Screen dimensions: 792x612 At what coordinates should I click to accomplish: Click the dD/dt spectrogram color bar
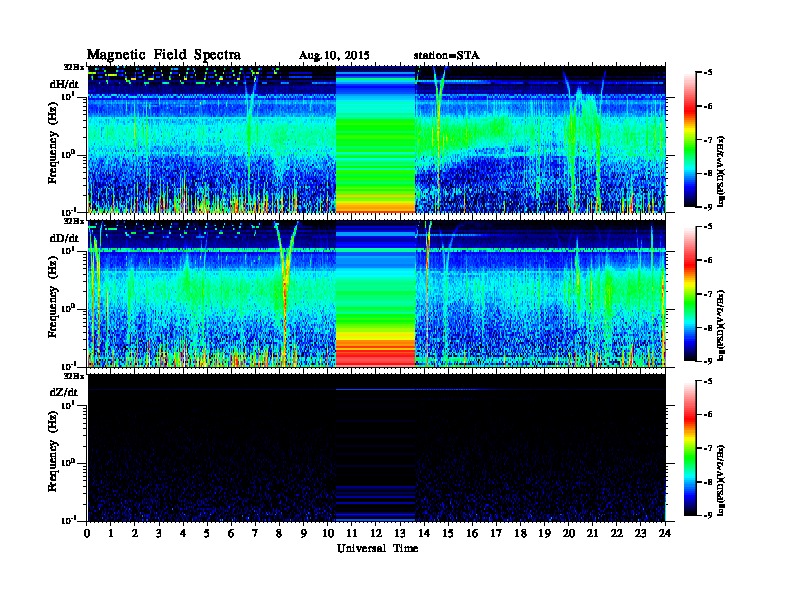(x=690, y=293)
